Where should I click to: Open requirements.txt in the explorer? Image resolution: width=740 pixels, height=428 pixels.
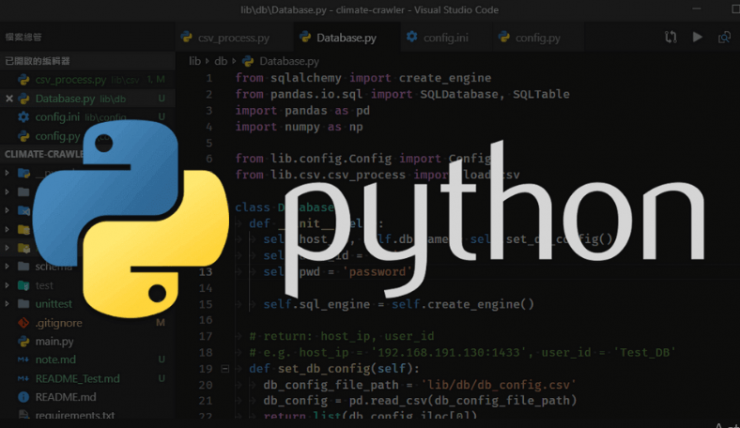point(75,416)
